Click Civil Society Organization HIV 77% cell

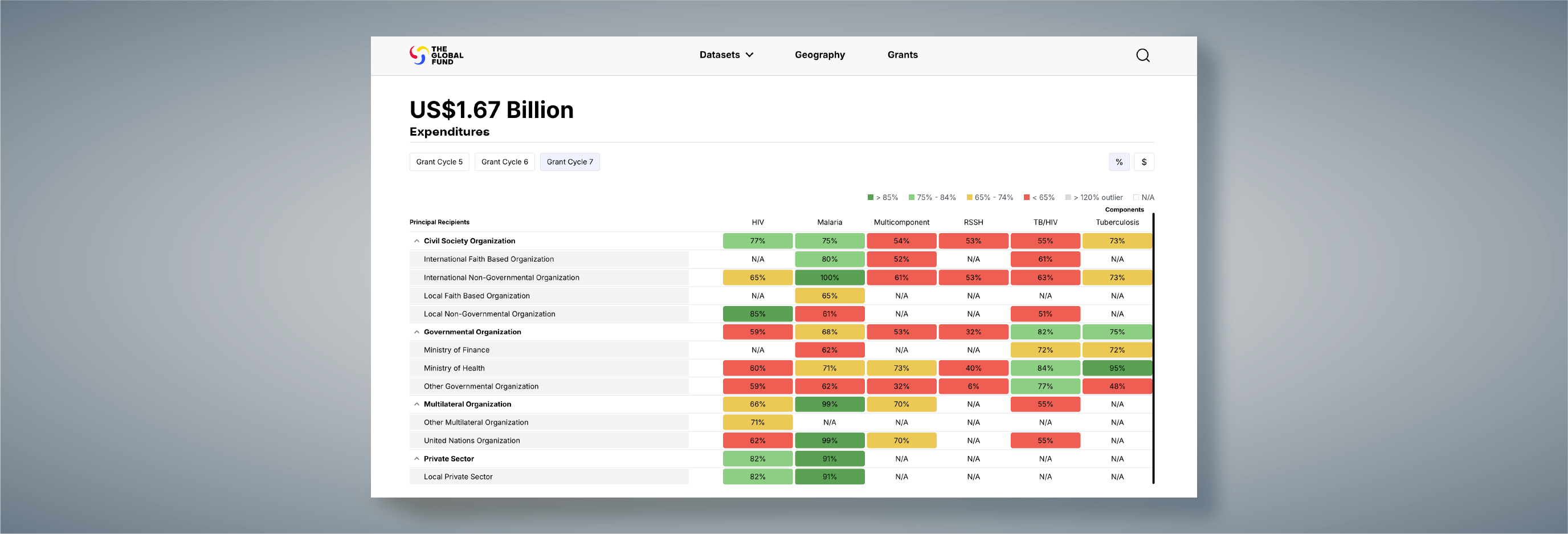click(757, 241)
